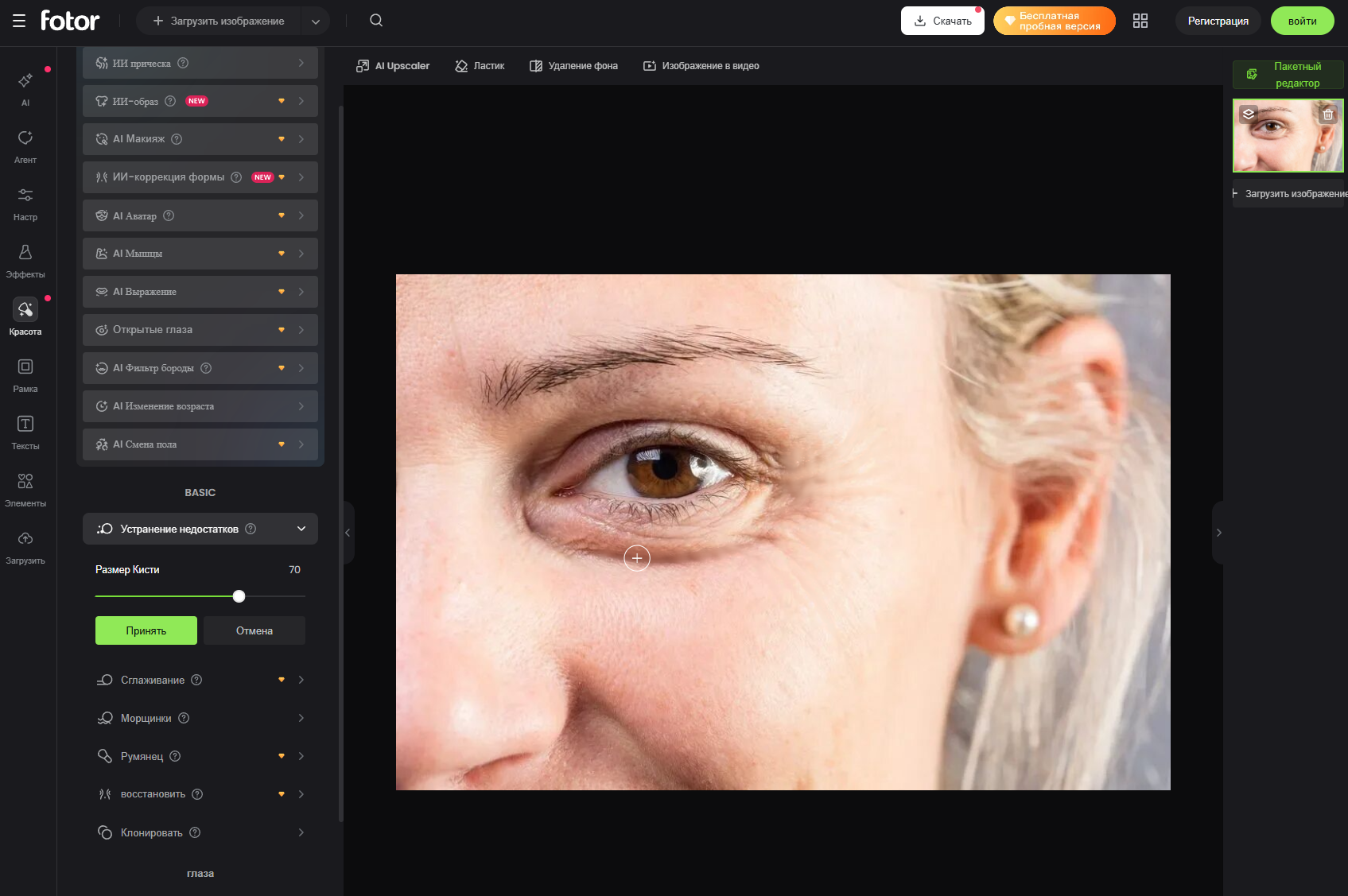Select the Красота beauty sidebar section
The height and width of the screenshot is (896, 1348).
(25, 317)
